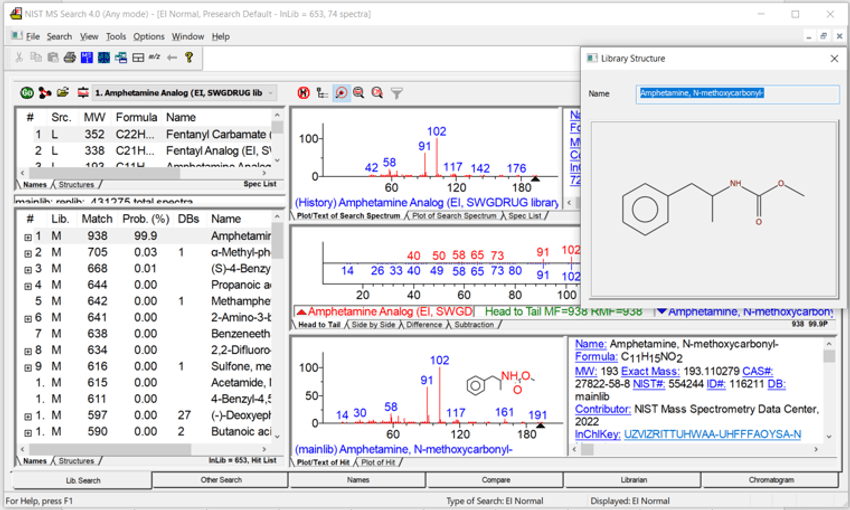Click the tree hierarchy display icon

[x=322, y=93]
